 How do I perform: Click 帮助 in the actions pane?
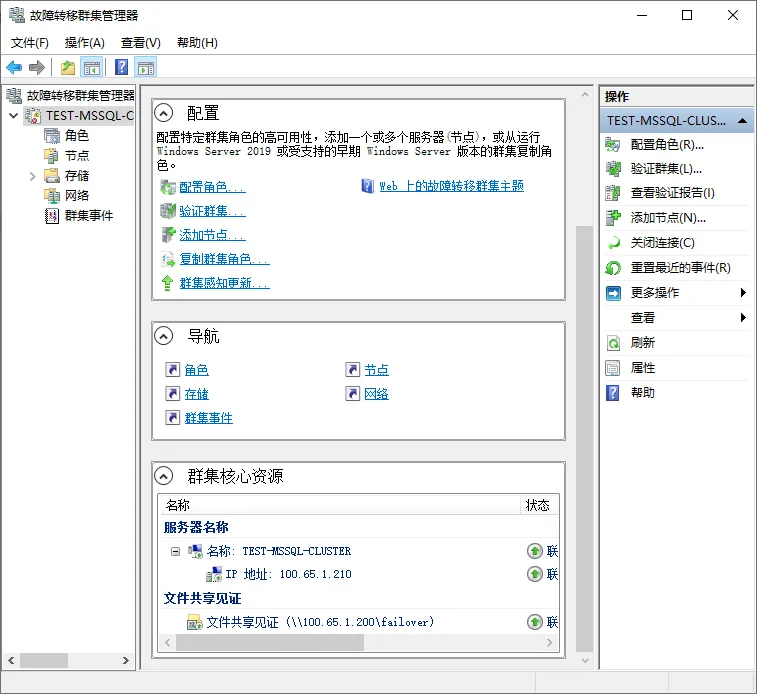tap(643, 393)
